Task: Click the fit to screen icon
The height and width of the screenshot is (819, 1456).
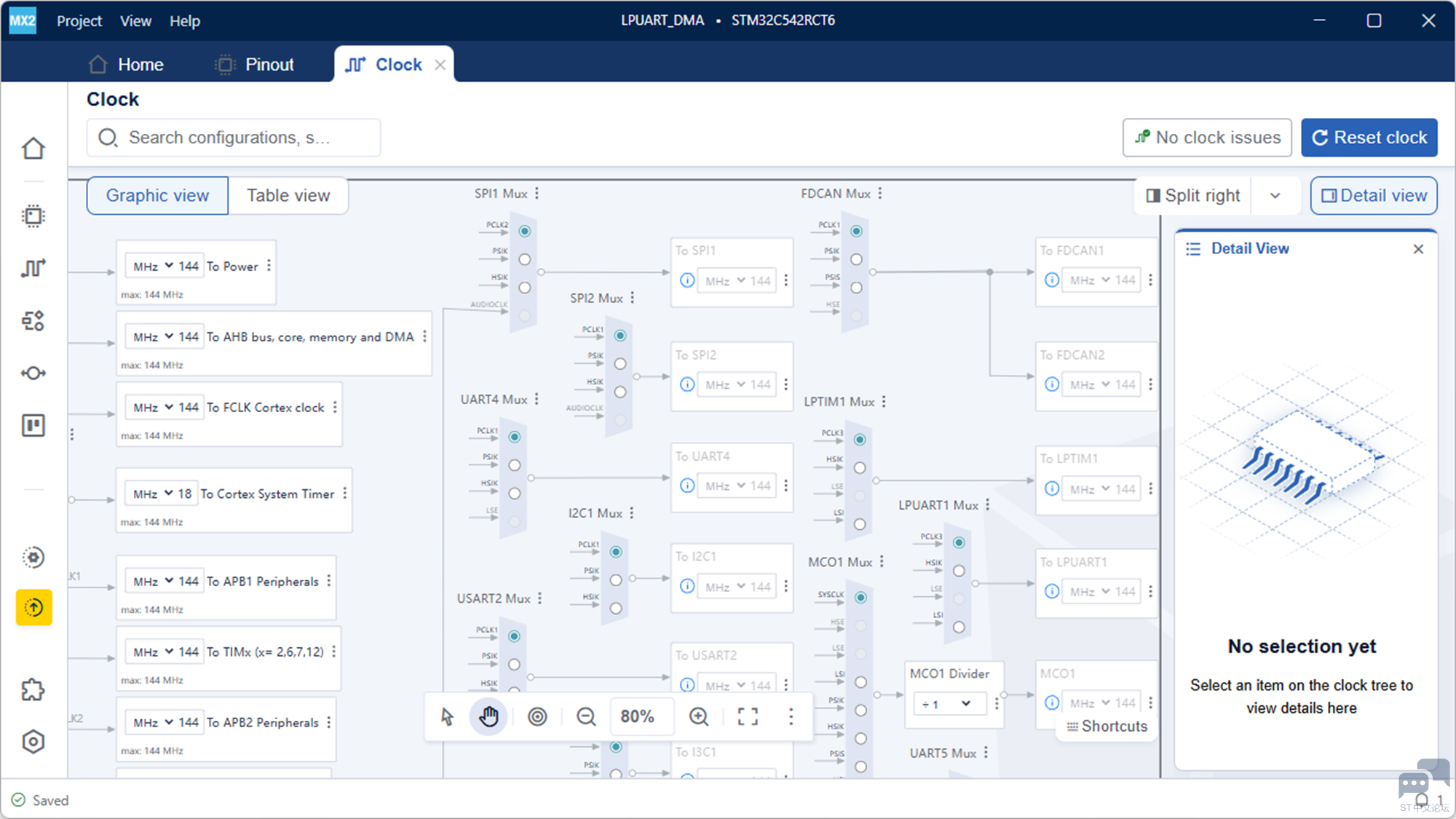Action: coord(748,716)
